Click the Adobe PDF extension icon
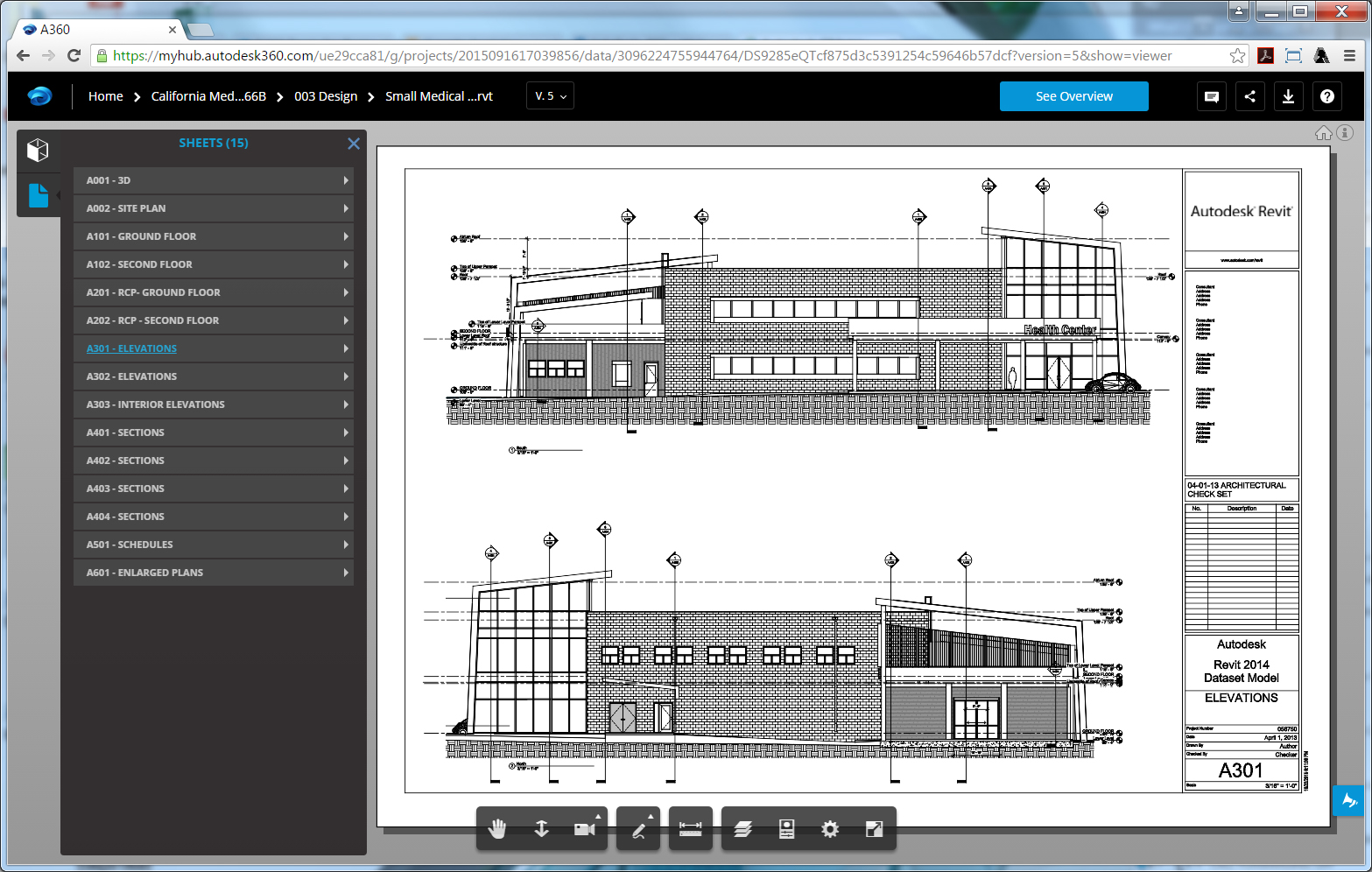 1265,56
